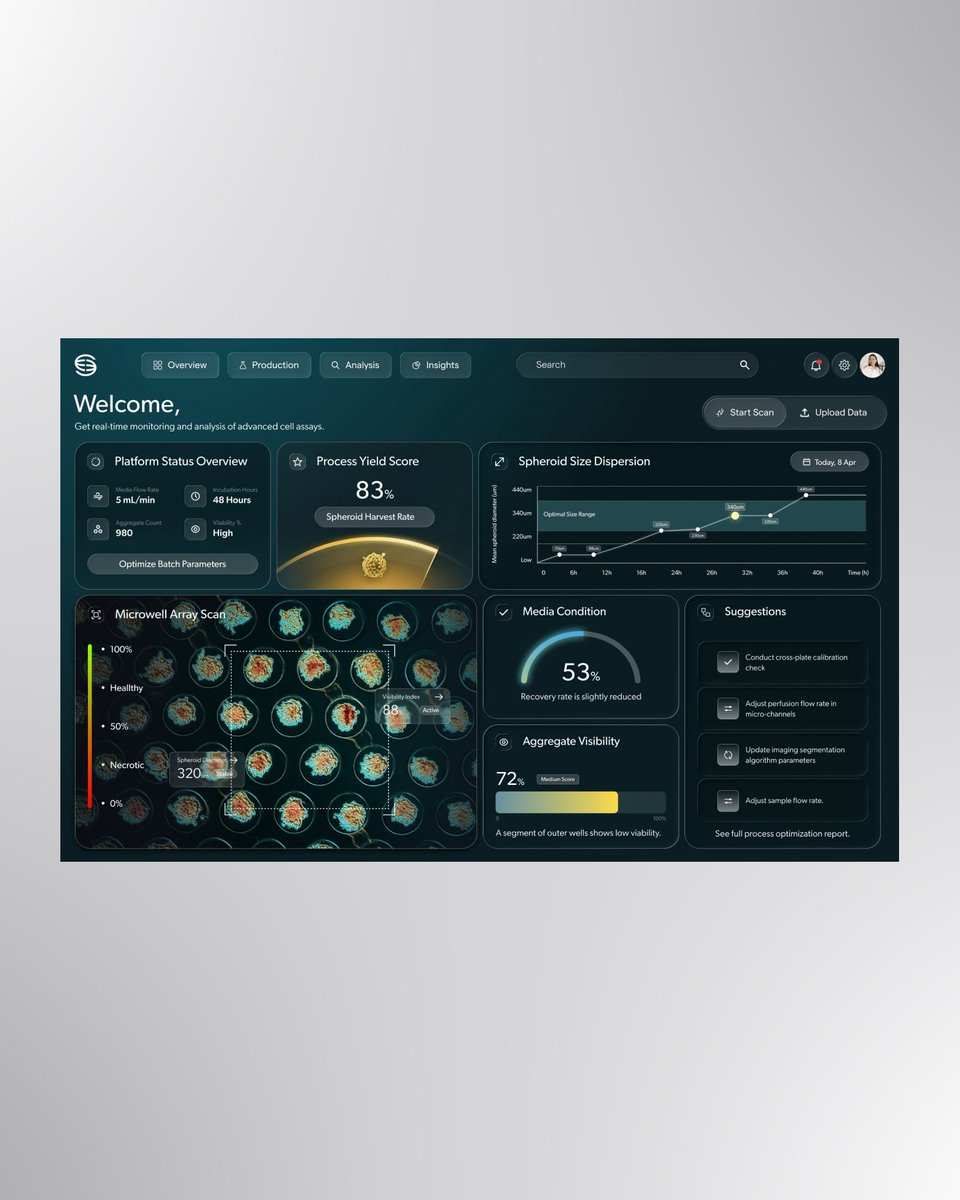Click the Media Flow Rate icon
The width and height of the screenshot is (960, 1200).
98,495
